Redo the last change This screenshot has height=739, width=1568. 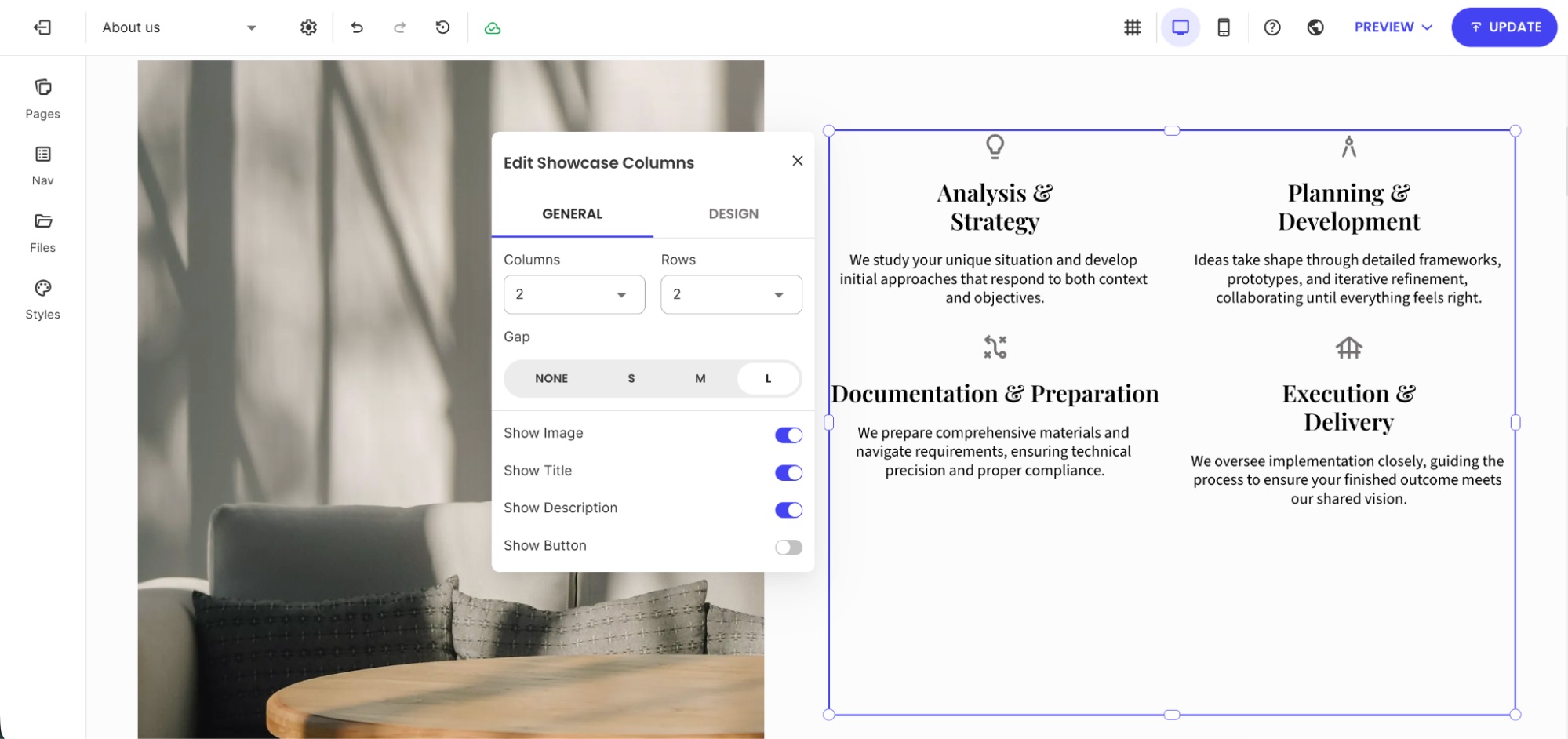tap(400, 27)
